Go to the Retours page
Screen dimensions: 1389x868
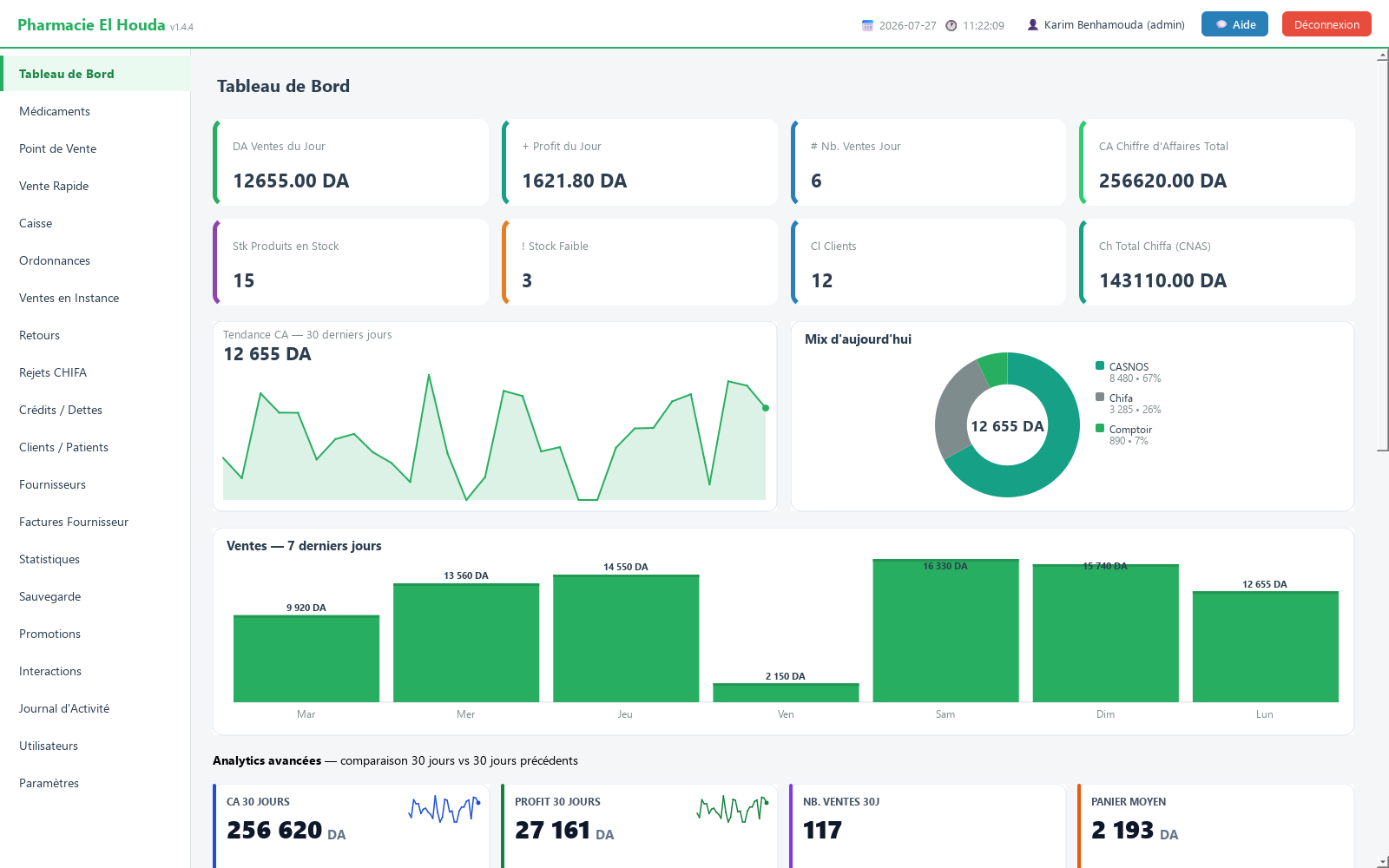95,335
